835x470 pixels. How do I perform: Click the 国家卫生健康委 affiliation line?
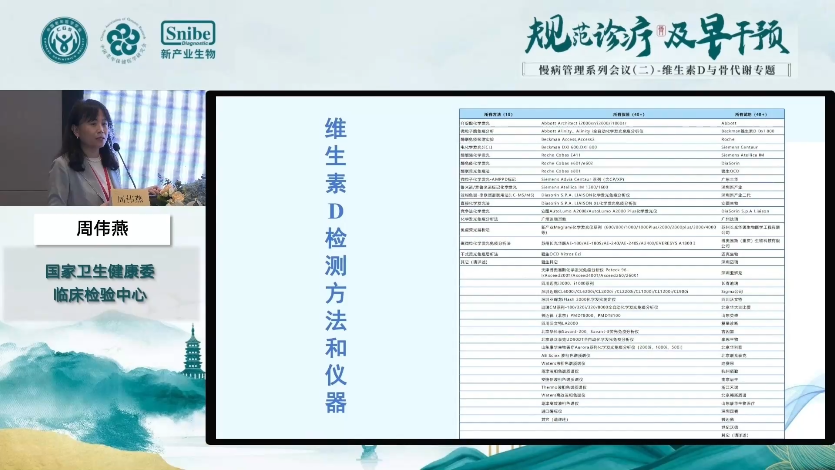click(100, 272)
